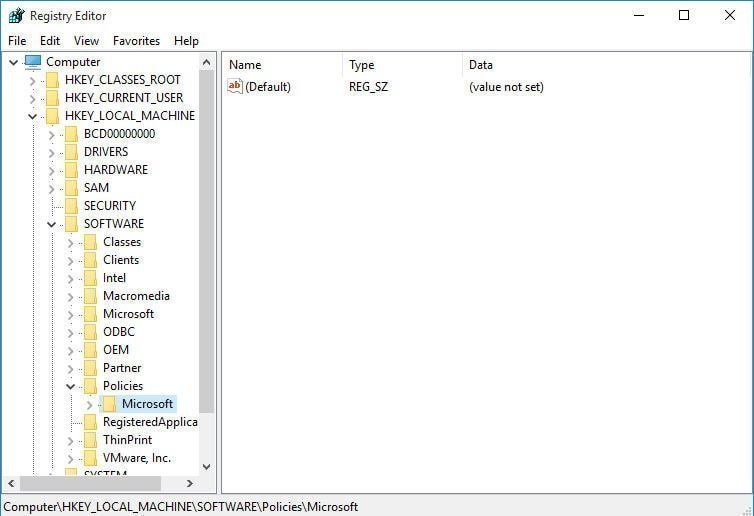Click the HARDWARE folder icon

click(71, 170)
